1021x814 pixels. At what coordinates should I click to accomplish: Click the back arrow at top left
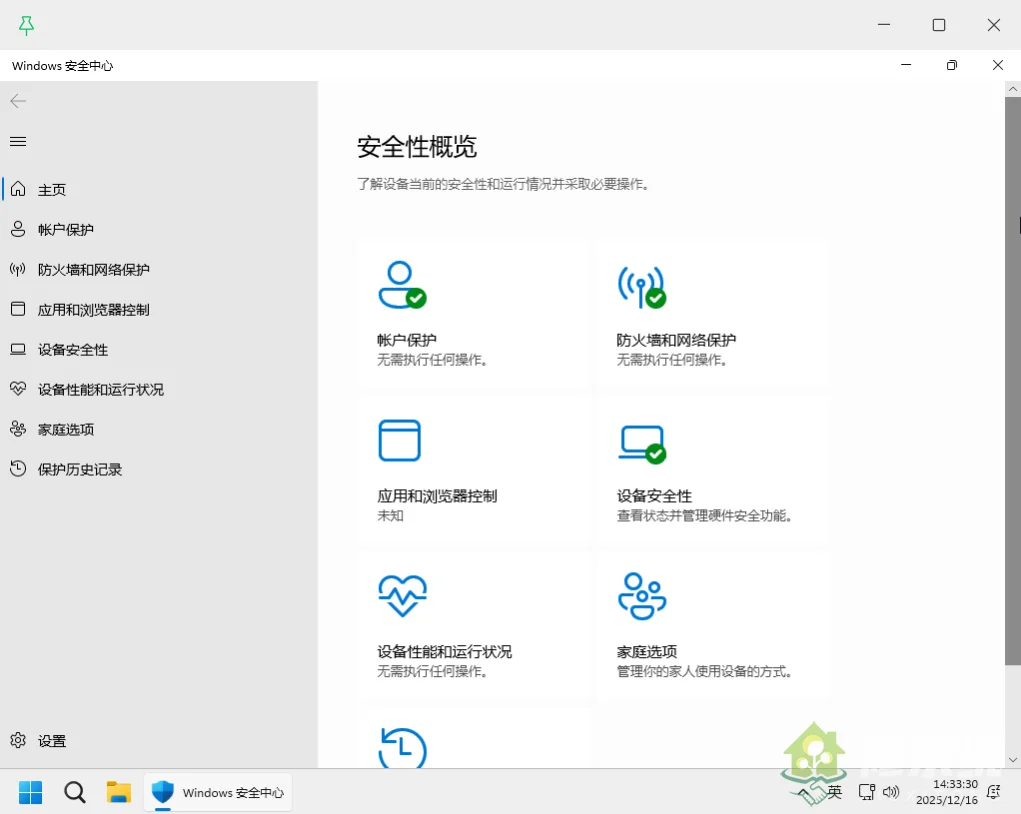coord(17,101)
